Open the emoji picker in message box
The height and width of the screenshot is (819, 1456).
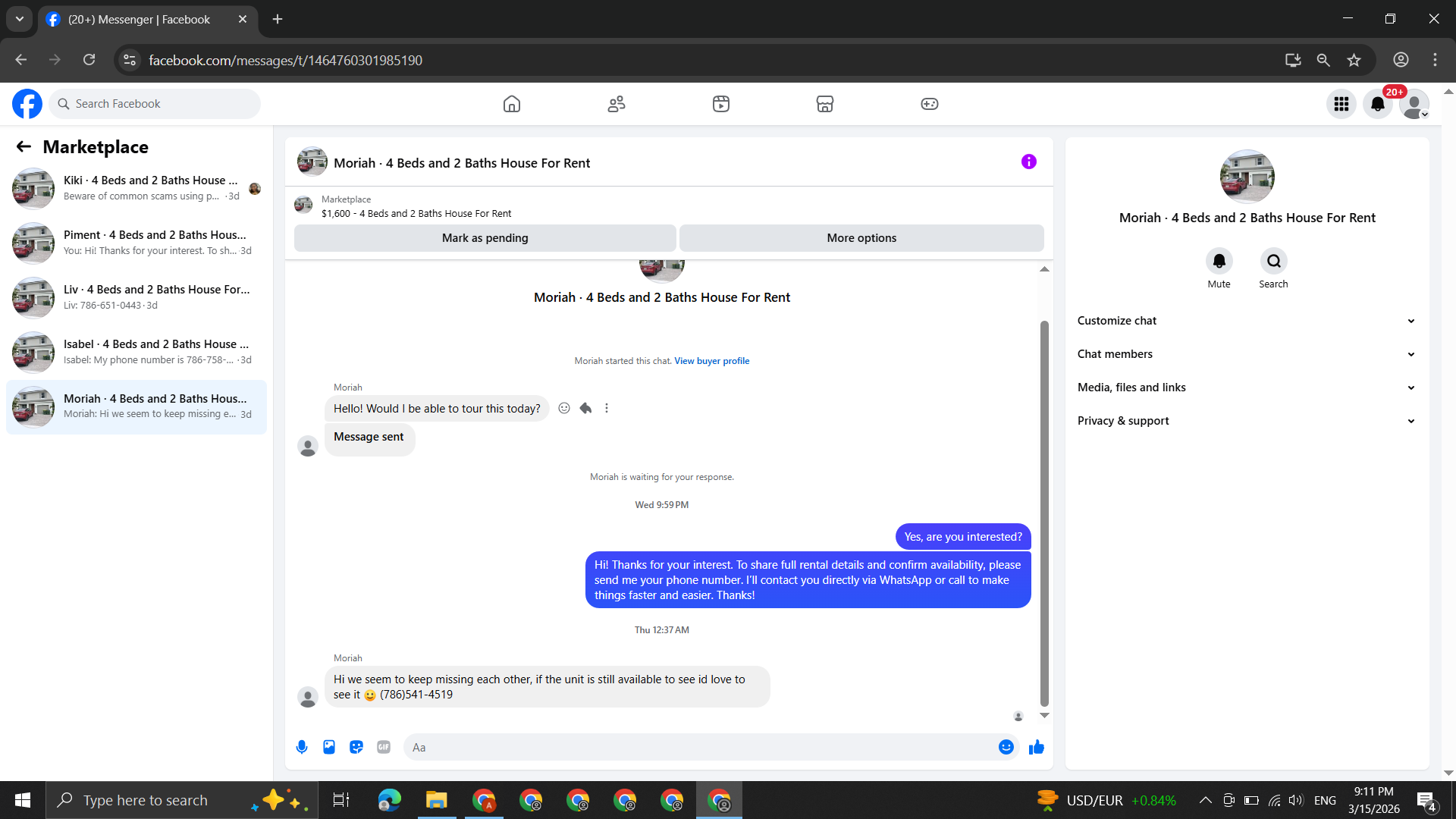(1006, 747)
